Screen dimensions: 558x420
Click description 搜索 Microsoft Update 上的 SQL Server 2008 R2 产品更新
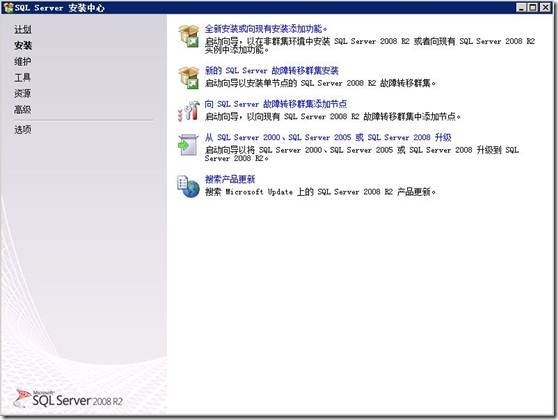320,192
